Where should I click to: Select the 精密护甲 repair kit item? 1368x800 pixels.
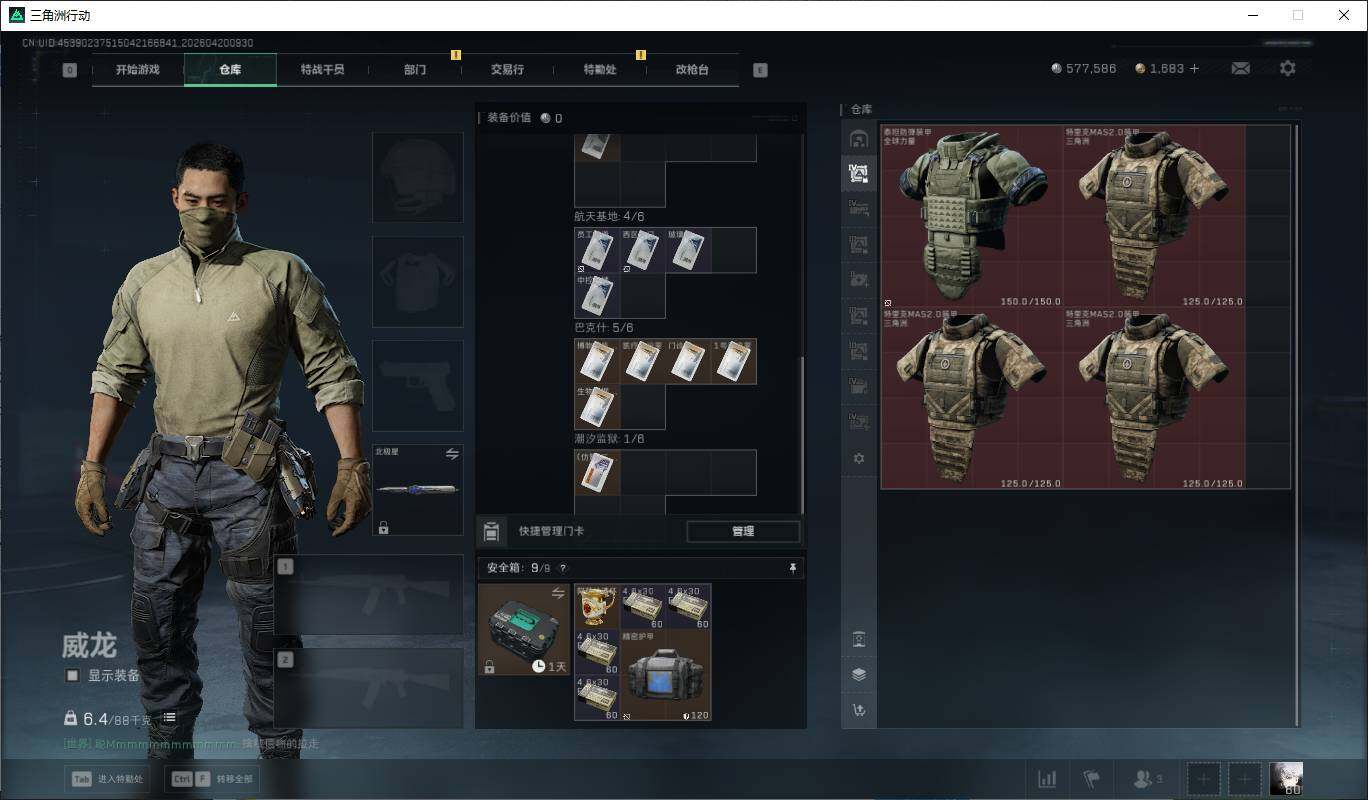666,675
